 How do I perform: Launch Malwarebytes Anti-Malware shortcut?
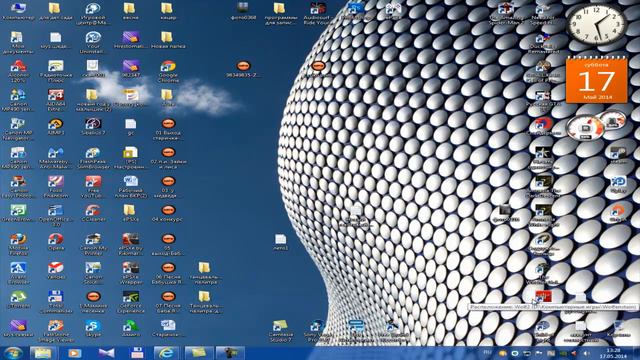point(56,158)
